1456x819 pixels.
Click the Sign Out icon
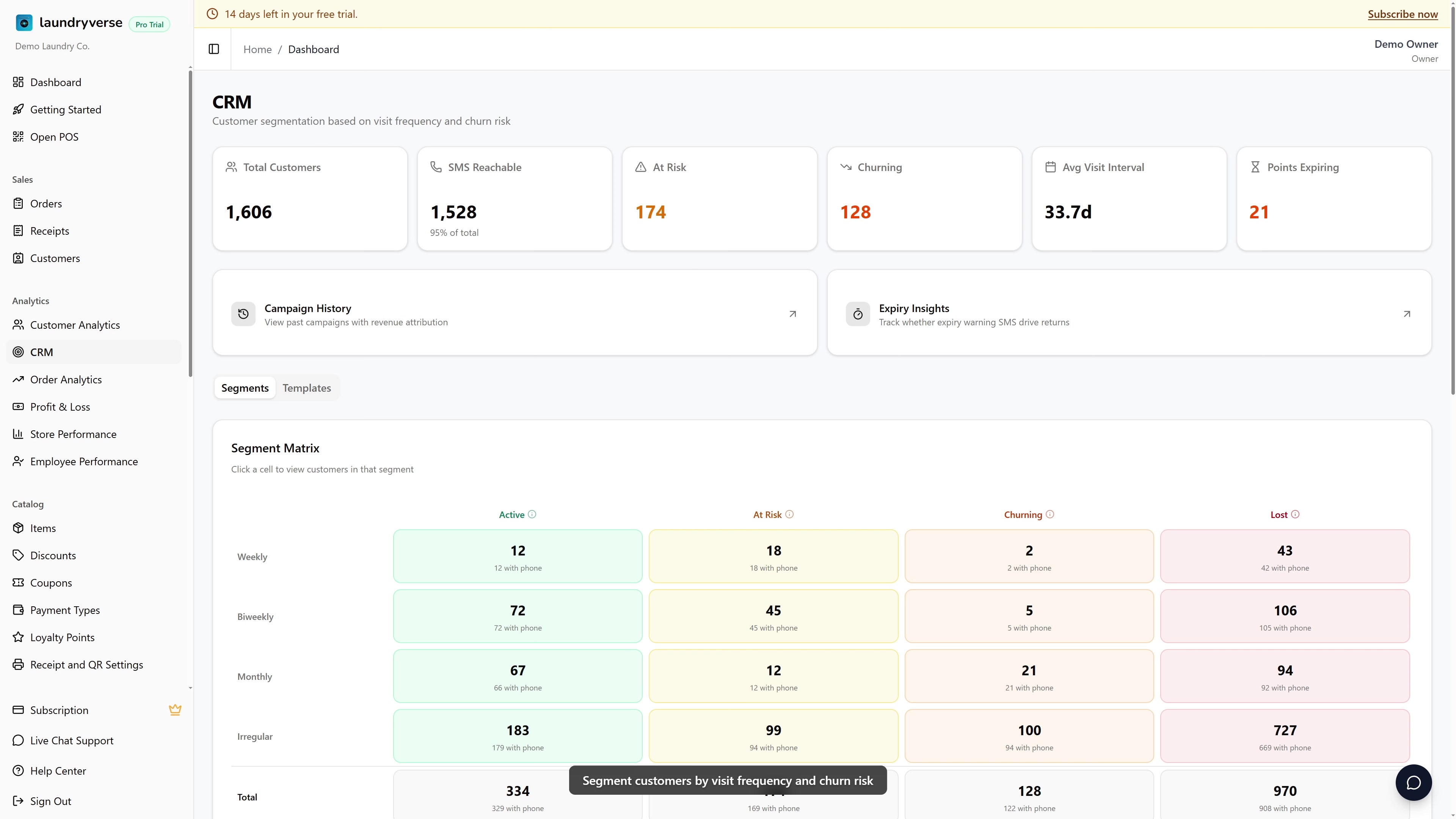tap(18, 801)
